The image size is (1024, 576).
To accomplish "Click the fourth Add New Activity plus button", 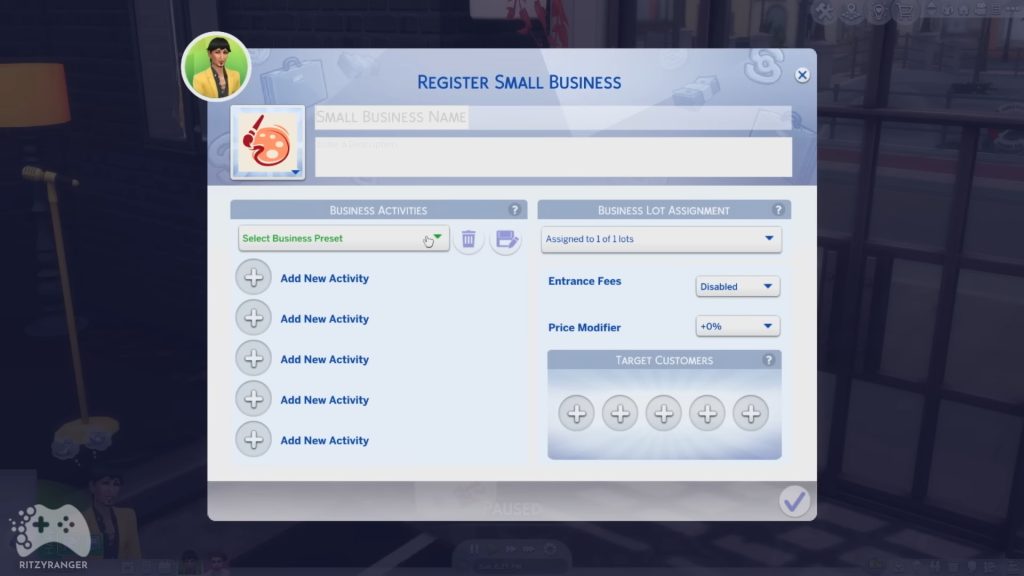I will [253, 399].
